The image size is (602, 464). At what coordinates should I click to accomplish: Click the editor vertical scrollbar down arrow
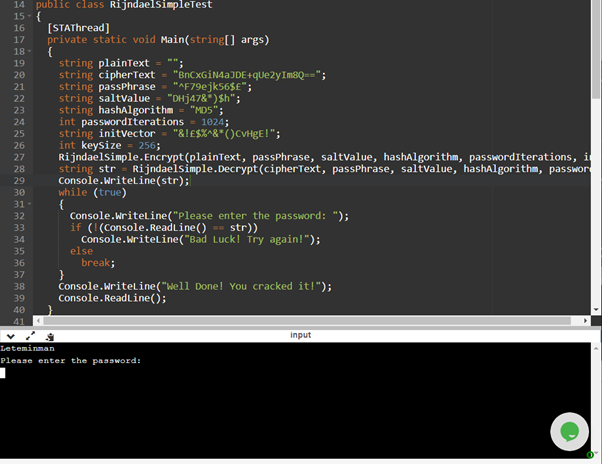coord(596,309)
